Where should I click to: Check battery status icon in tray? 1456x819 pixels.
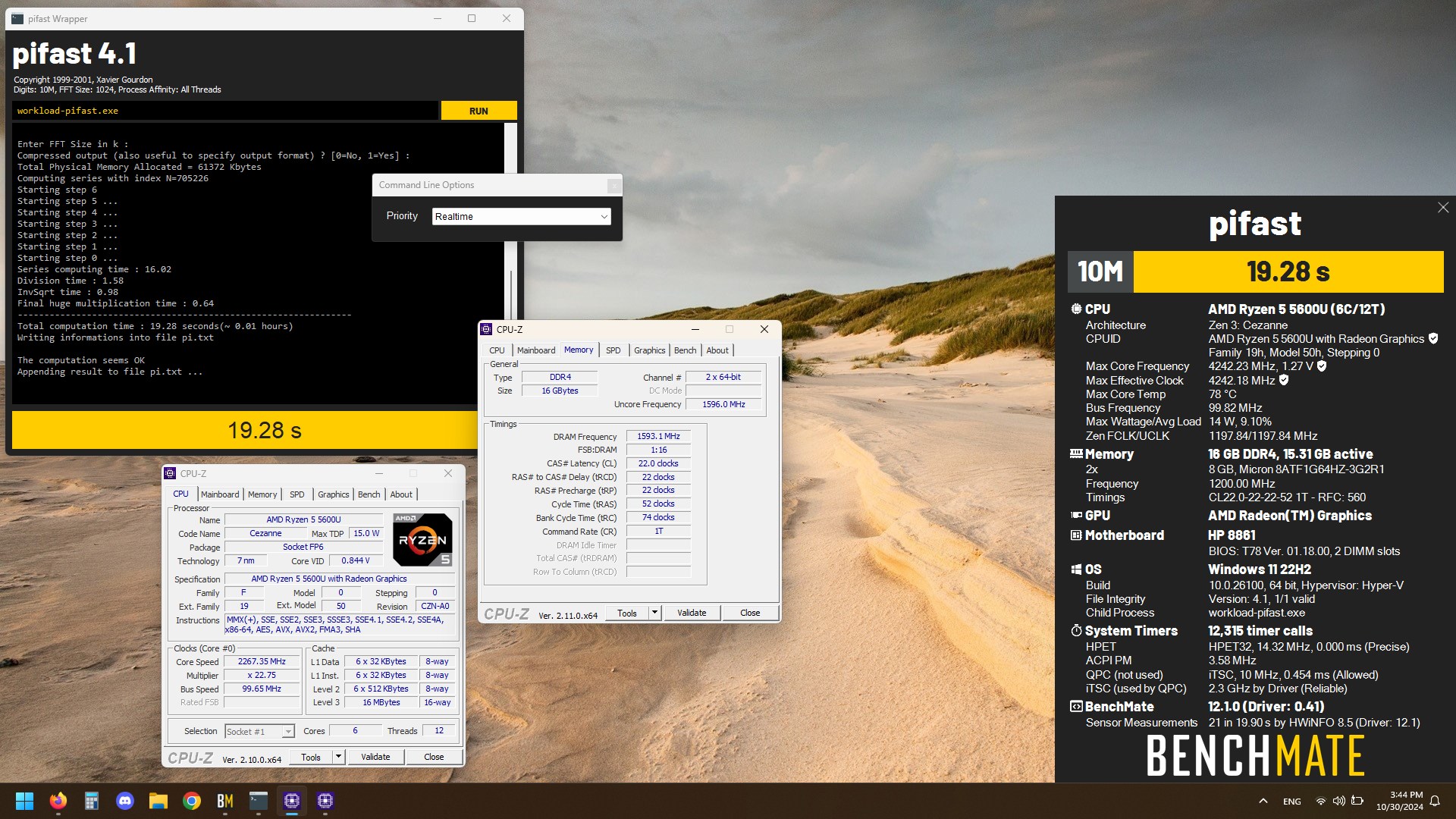[1357, 801]
